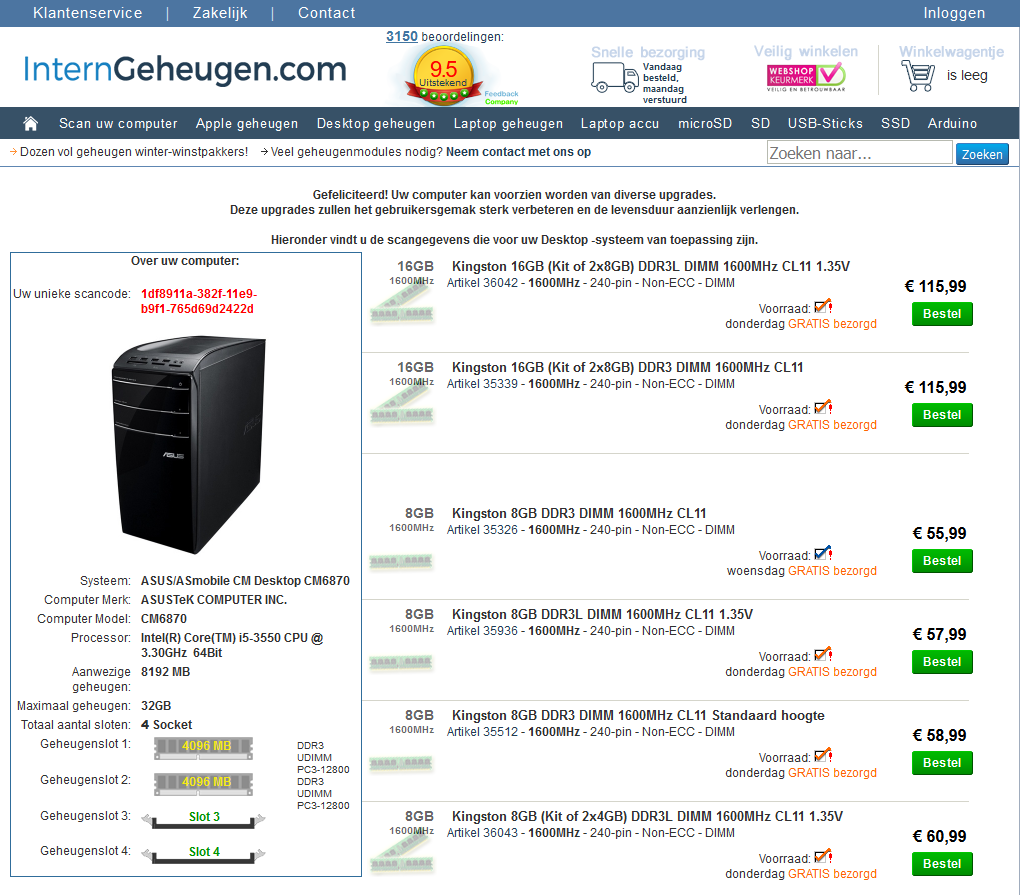
Task: Click the home icon in the navigation bar
Action: (30, 122)
